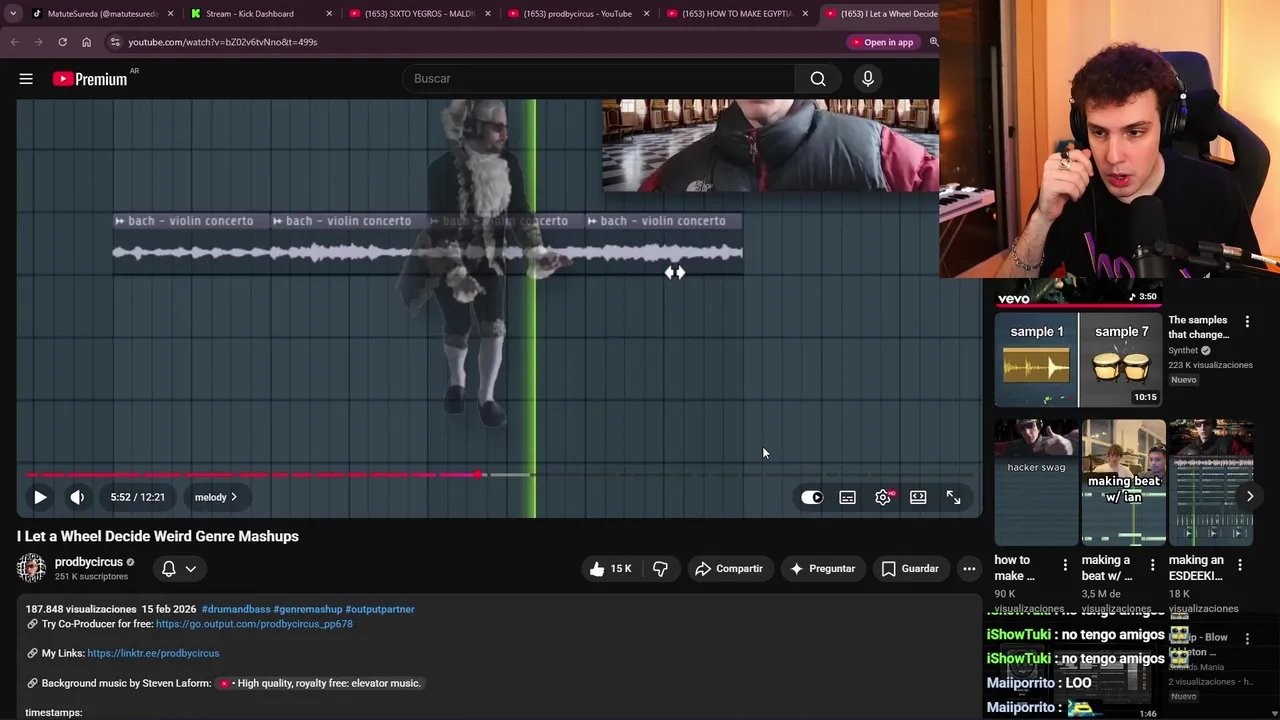Image resolution: width=1280 pixels, height=720 pixels.
Task: Open the 'making beat w/ ian' short
Action: [x=1124, y=482]
